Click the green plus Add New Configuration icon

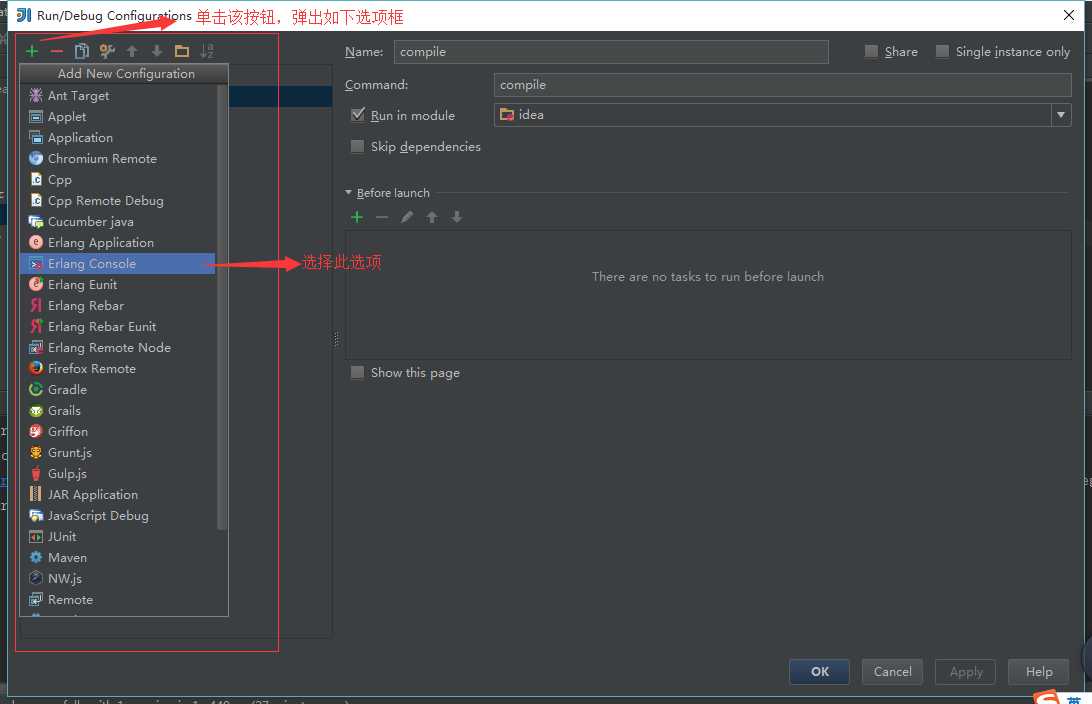tap(32, 51)
